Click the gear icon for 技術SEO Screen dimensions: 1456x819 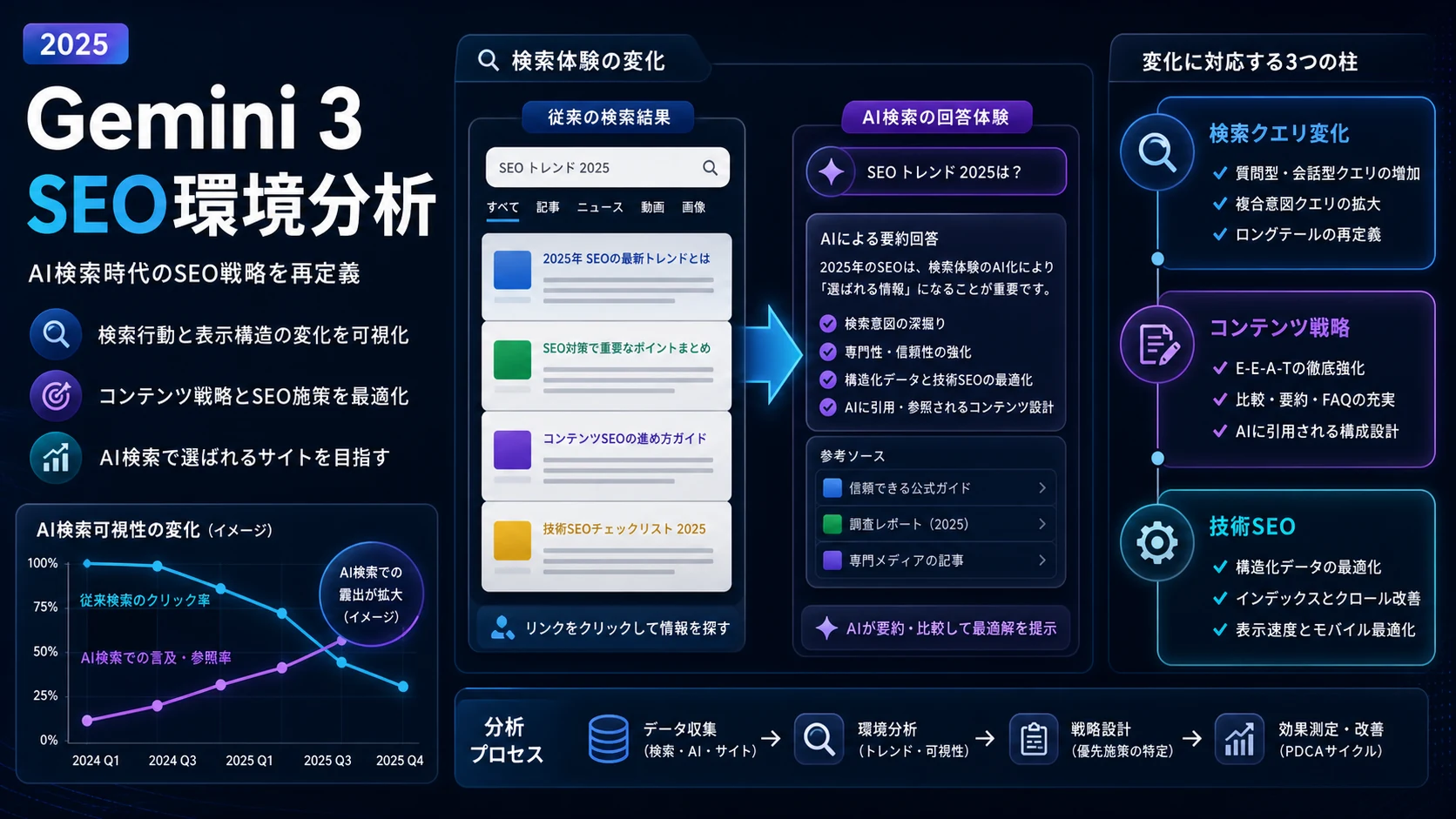coord(1157,543)
